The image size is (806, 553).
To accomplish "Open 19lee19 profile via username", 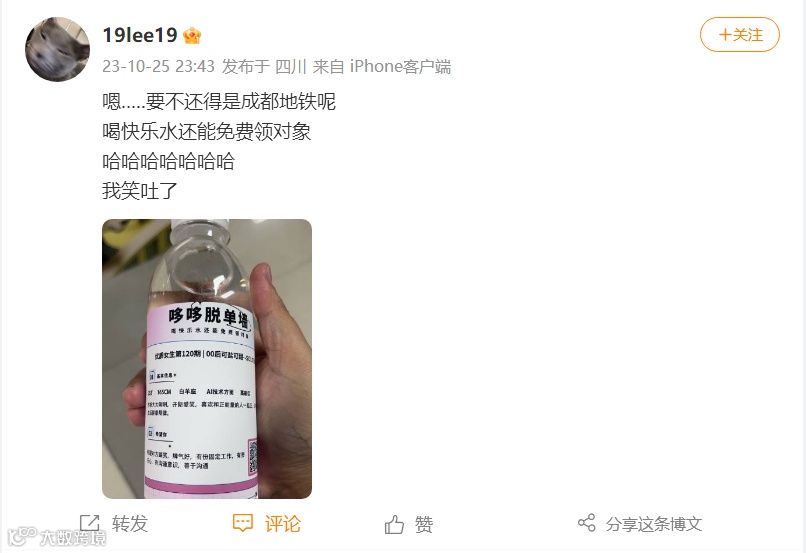I will (x=140, y=35).
